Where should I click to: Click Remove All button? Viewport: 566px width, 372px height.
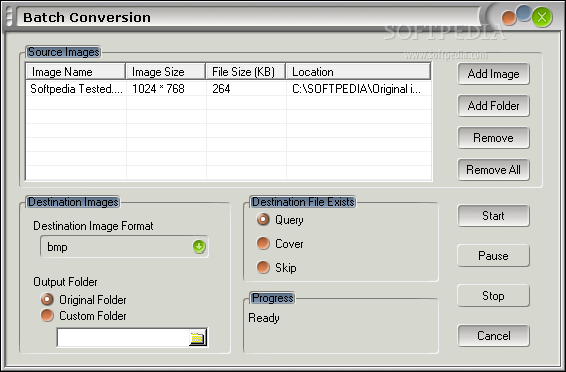[493, 170]
